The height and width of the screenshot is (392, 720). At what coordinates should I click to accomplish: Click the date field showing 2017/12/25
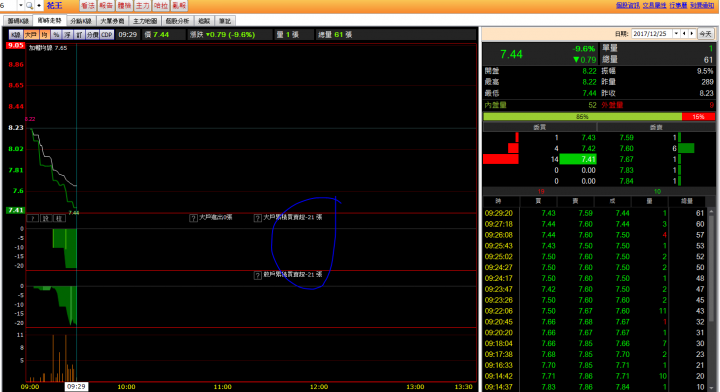tap(652, 34)
